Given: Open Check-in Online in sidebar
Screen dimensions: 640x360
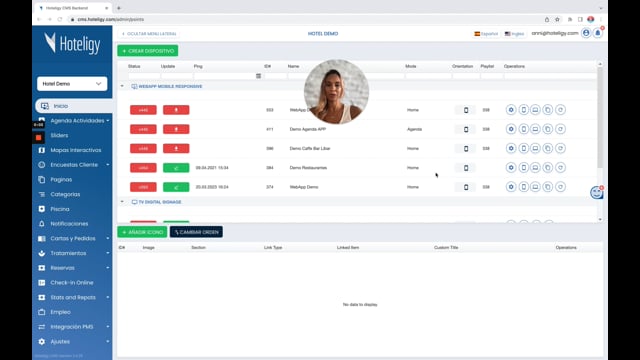Looking at the screenshot, I should pos(72,282).
